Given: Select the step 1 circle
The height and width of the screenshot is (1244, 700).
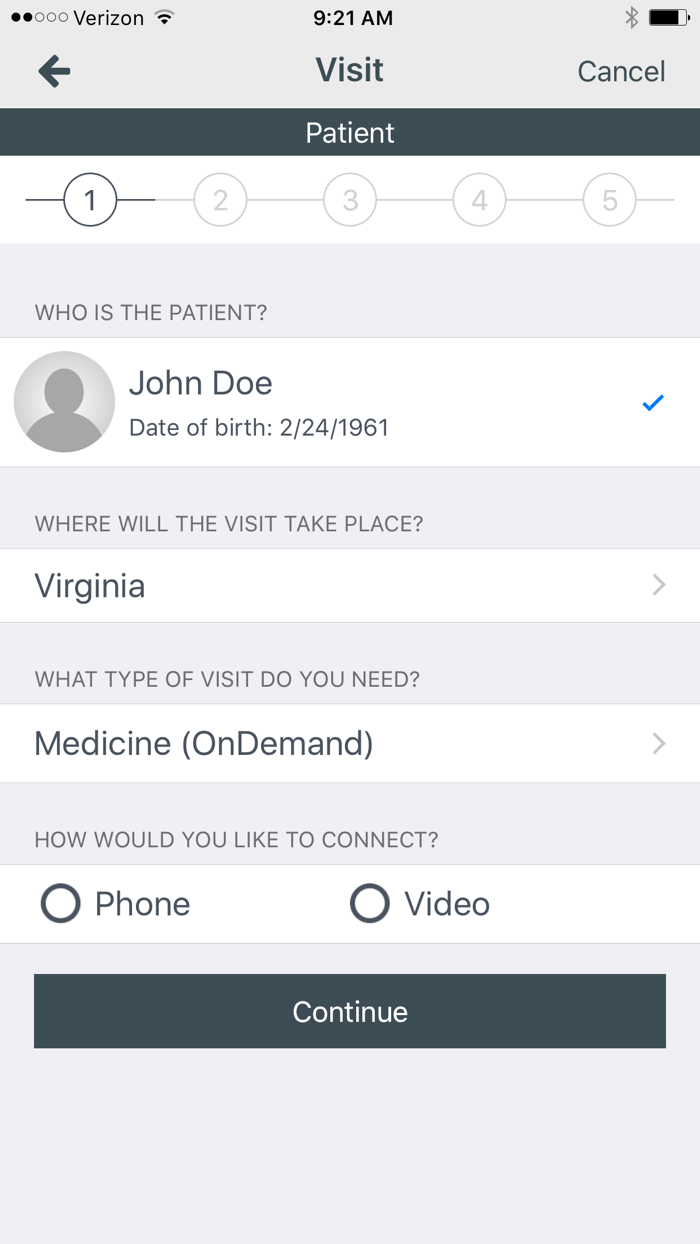Looking at the screenshot, I should 90,200.
